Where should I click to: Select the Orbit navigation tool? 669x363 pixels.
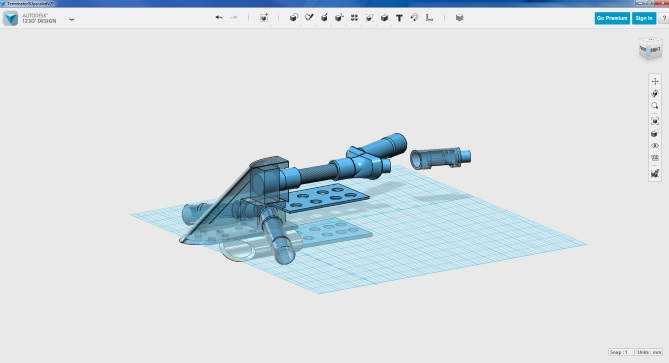tap(655, 93)
